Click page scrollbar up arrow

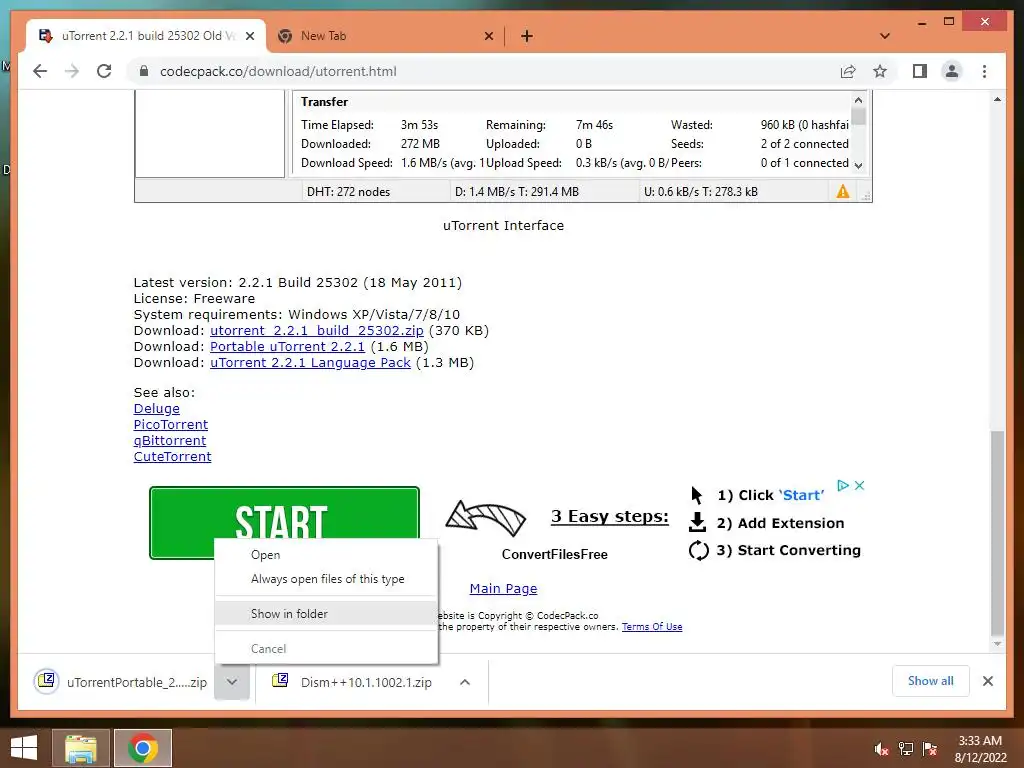pyautogui.click(x=997, y=99)
